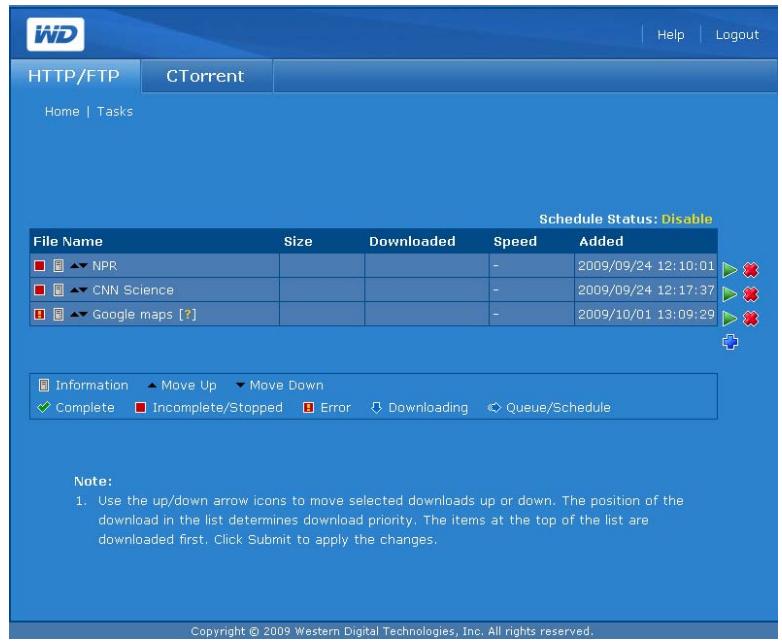782x642 pixels.
Task: Click the date 2009/09/24 12:17:37
Action: pyautogui.click(x=646, y=290)
